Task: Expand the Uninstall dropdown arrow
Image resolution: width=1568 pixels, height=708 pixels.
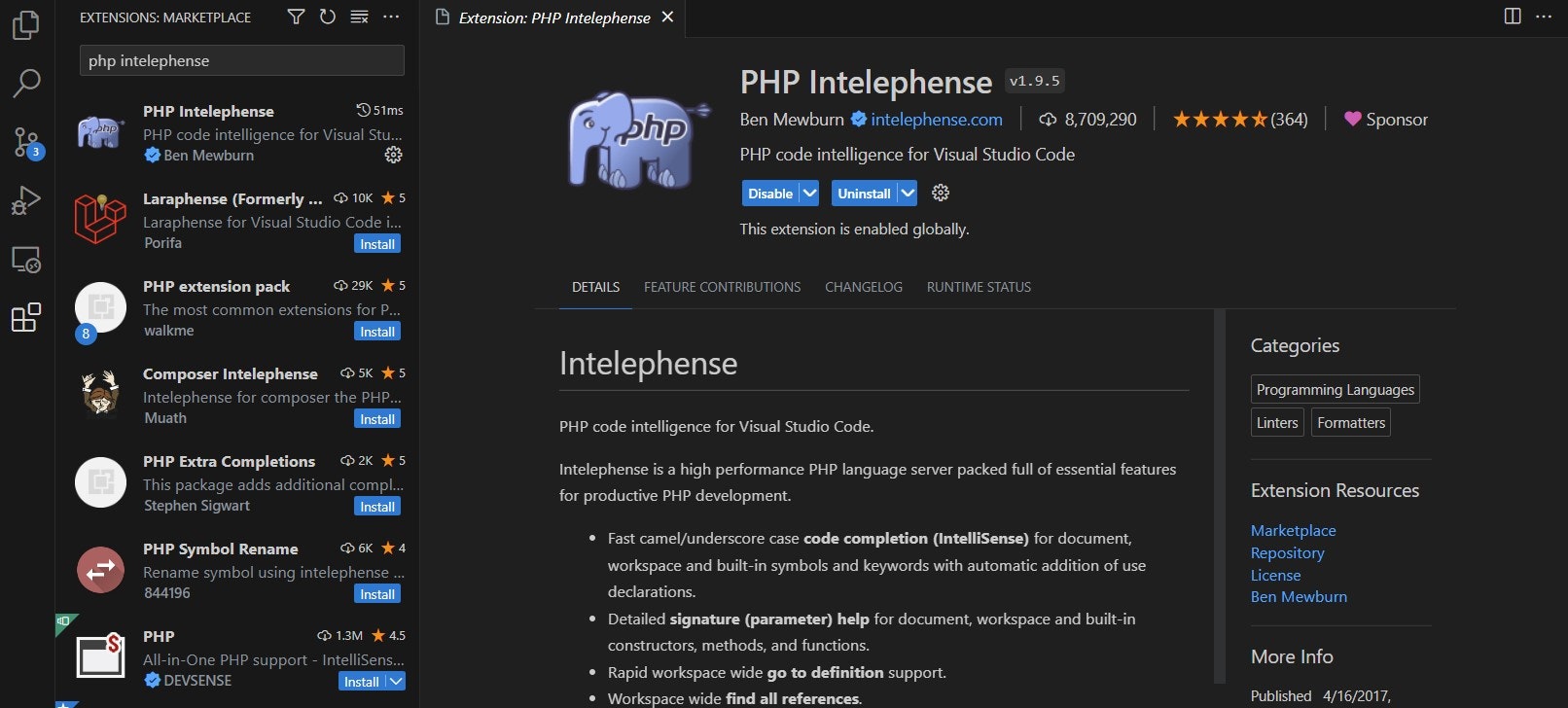Action: pos(908,194)
